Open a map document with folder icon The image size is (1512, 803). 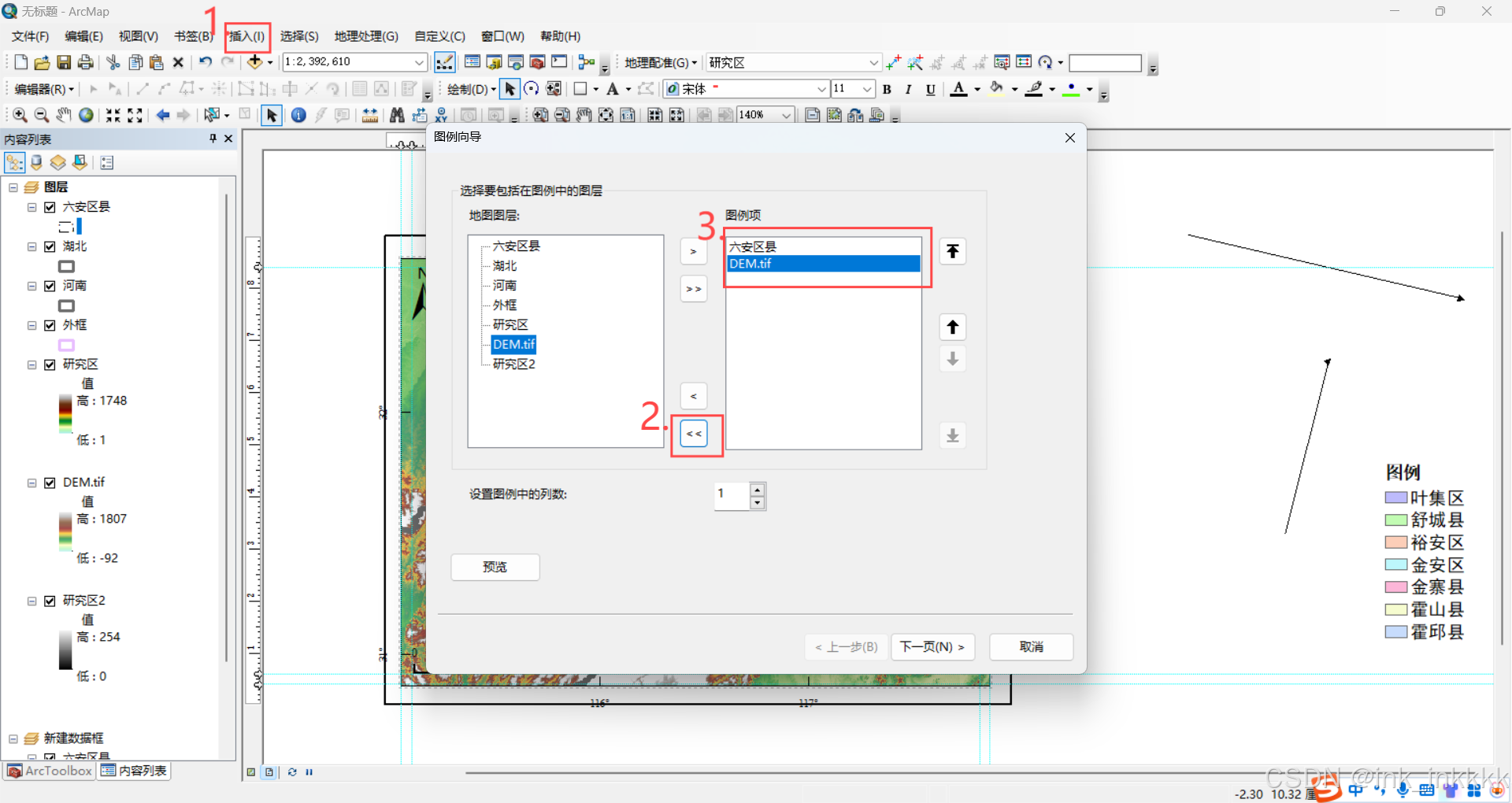coord(43,62)
